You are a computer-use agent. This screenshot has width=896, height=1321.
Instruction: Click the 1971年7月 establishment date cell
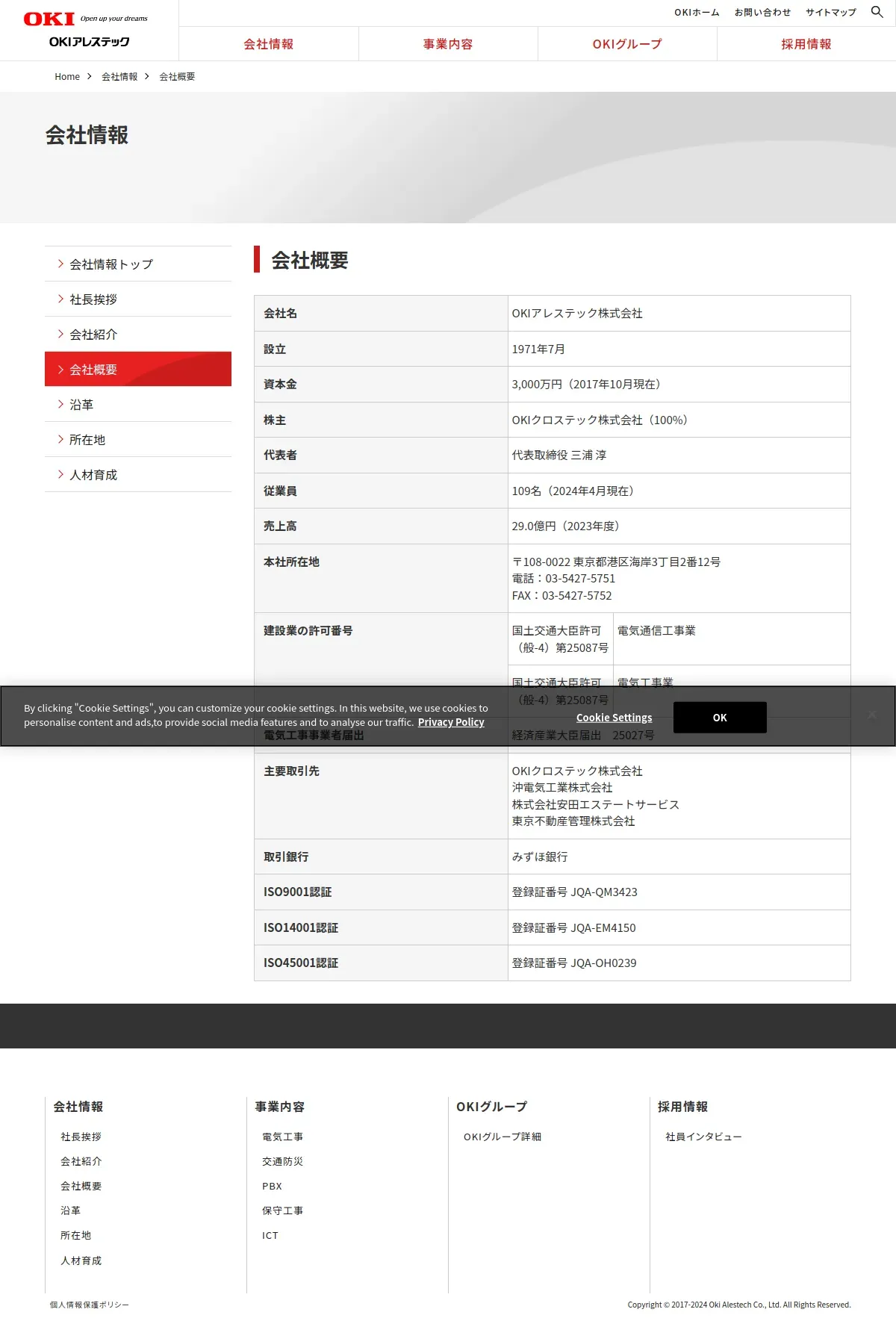(x=679, y=349)
